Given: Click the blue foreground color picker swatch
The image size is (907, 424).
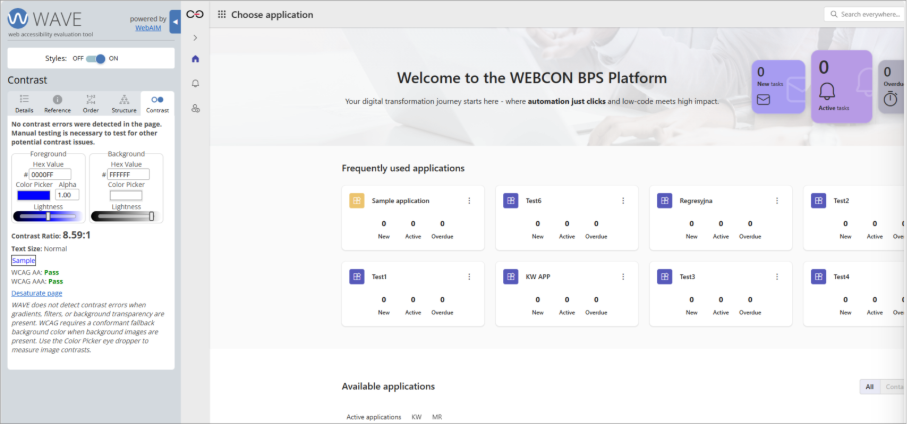Looking at the screenshot, I should click(x=32, y=194).
